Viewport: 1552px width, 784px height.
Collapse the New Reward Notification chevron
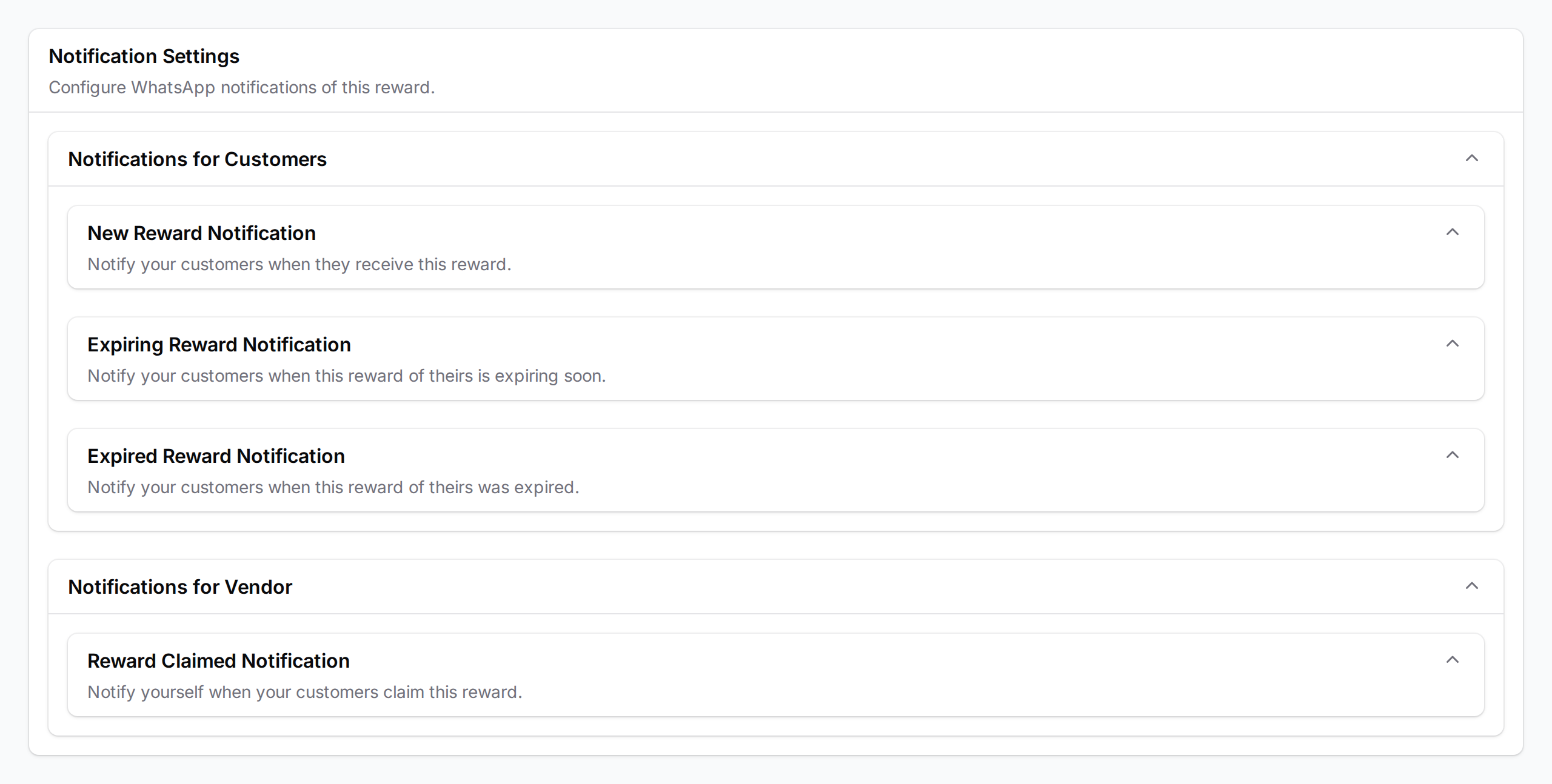coord(1454,232)
